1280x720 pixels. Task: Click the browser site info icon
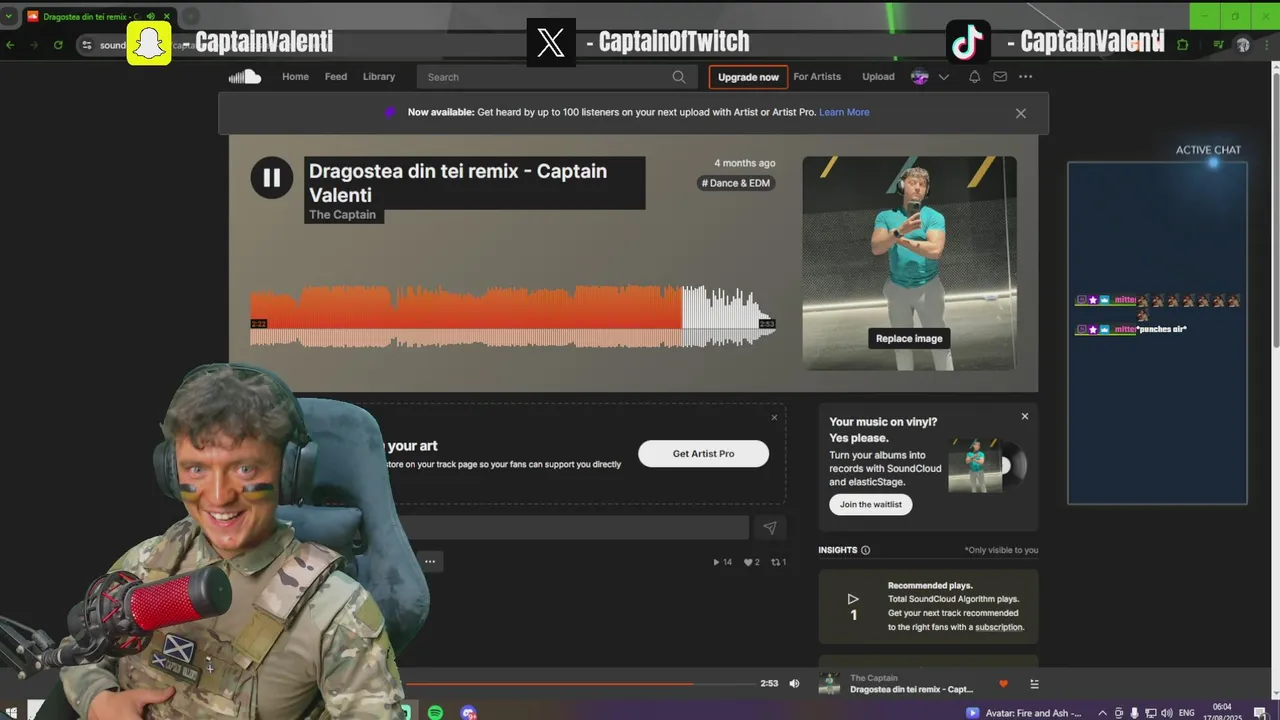click(x=87, y=45)
